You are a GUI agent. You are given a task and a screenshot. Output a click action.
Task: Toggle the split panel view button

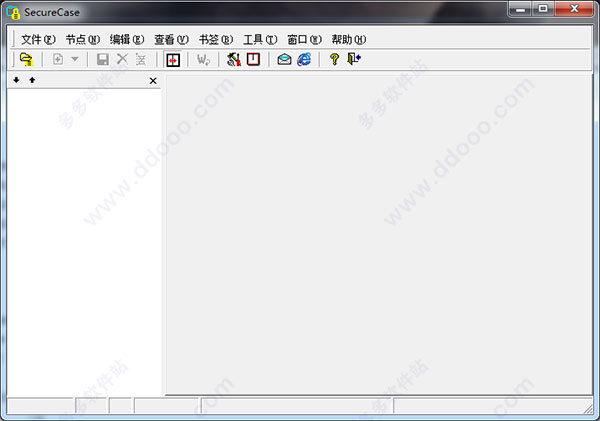173,60
